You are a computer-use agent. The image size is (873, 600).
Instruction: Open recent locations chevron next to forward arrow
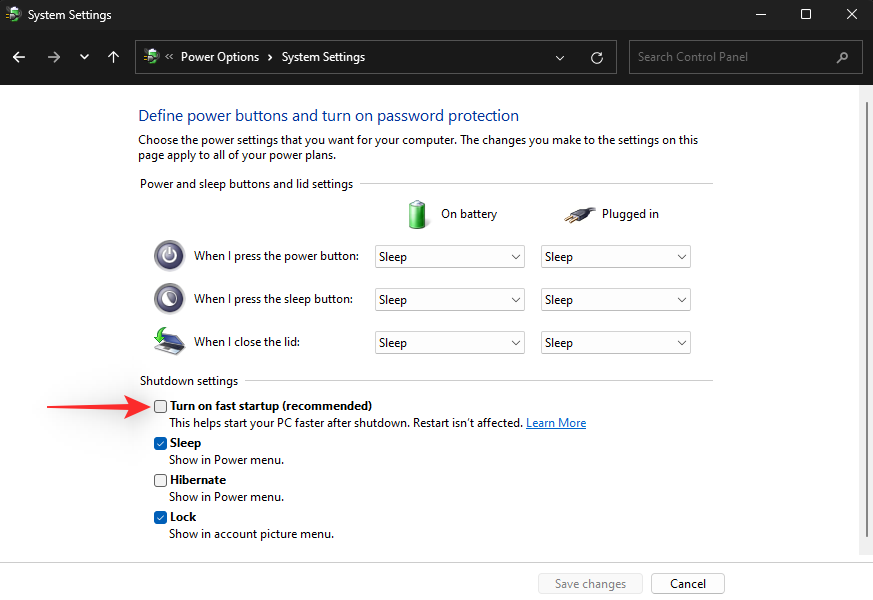click(x=84, y=57)
